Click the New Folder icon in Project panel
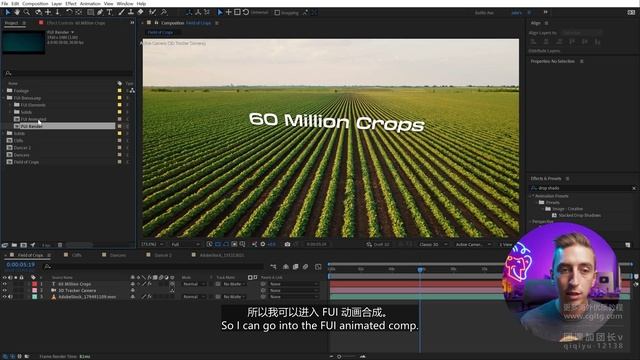 click(14, 245)
